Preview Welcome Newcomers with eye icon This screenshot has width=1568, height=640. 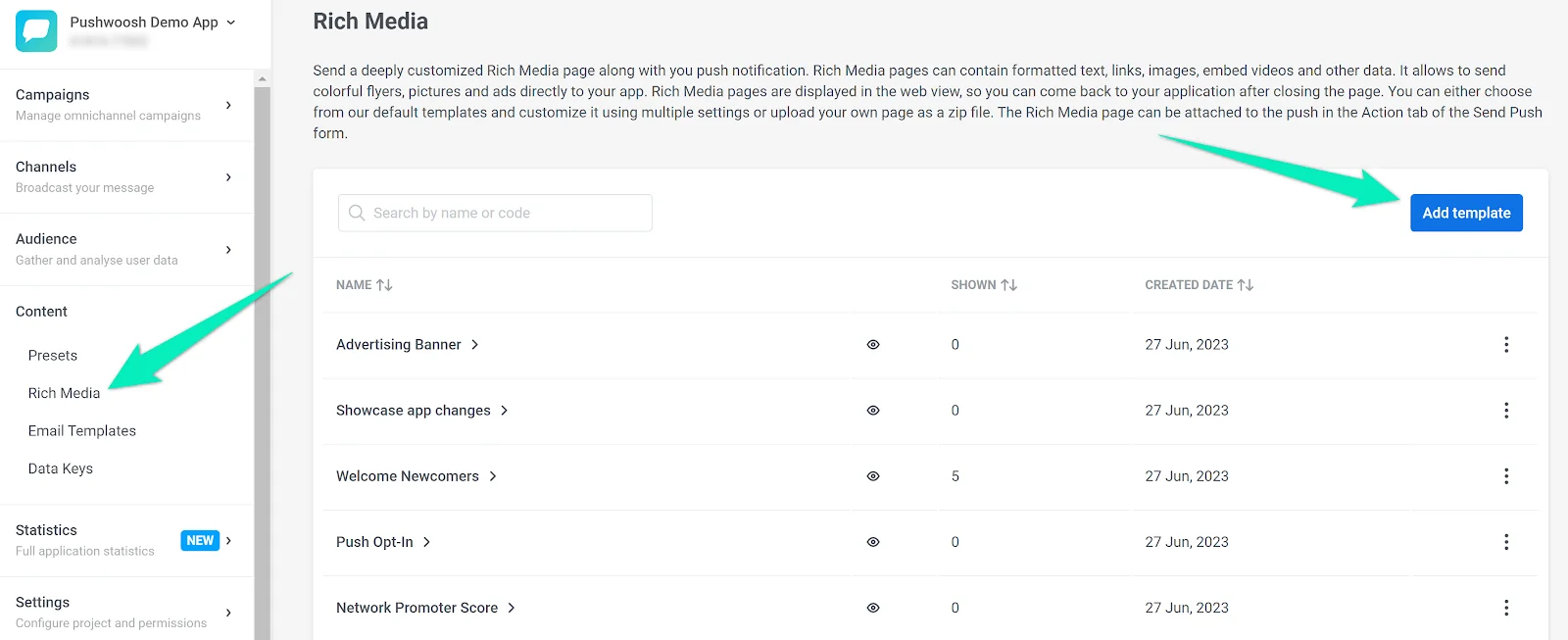coord(873,476)
